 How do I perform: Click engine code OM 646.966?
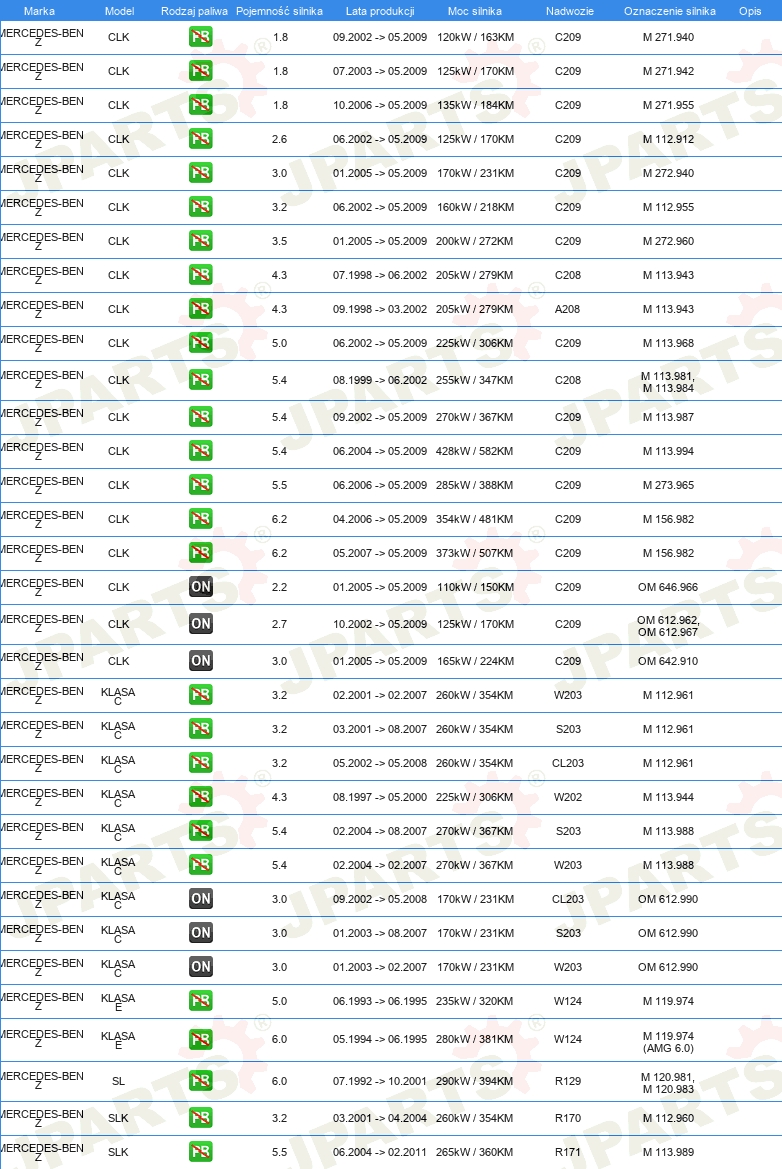pos(668,587)
